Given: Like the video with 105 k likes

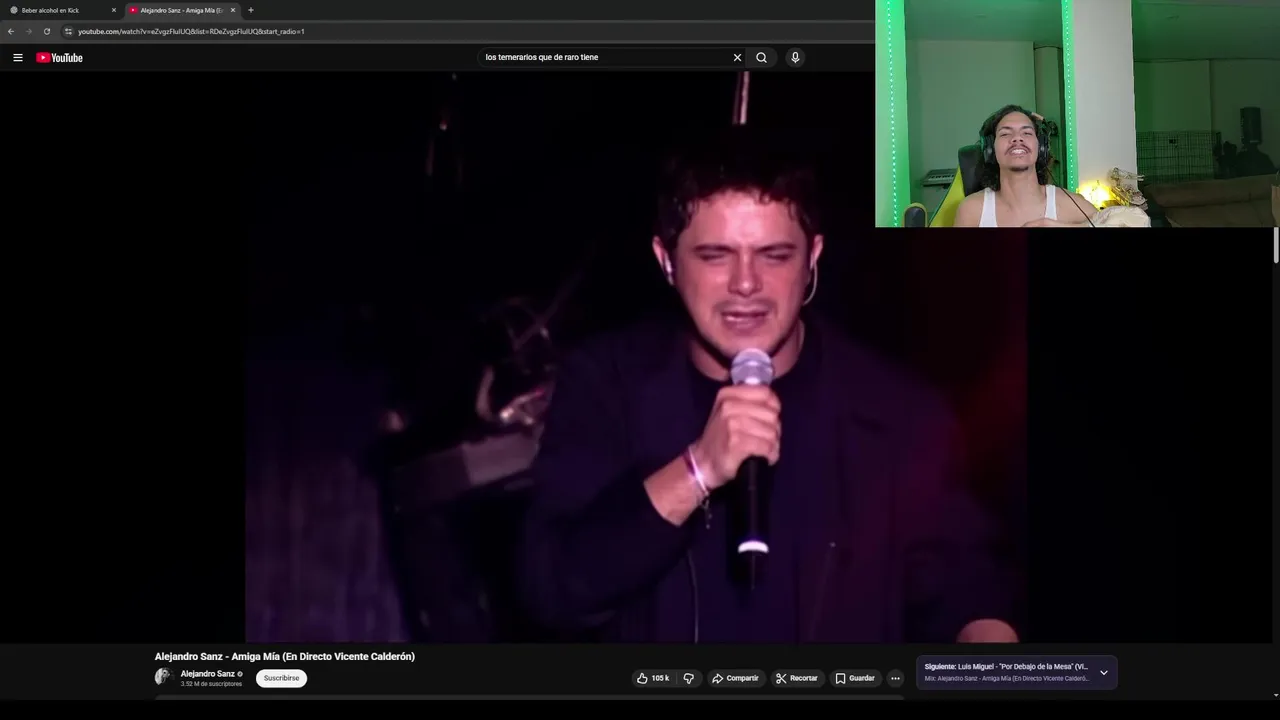Looking at the screenshot, I should [652, 678].
